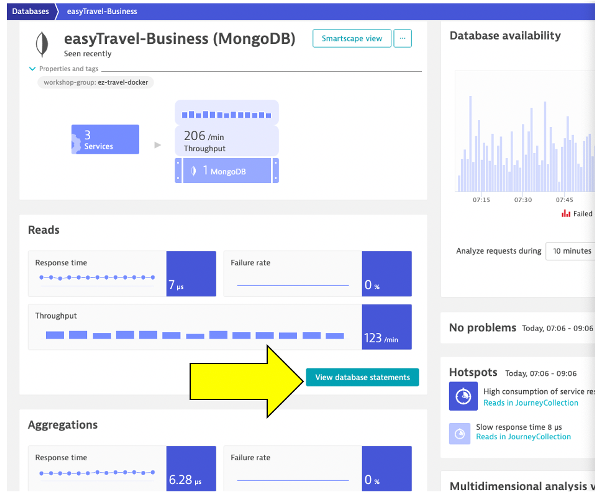The image size is (595, 497).
Task: Click View database statements button
Action: (362, 377)
